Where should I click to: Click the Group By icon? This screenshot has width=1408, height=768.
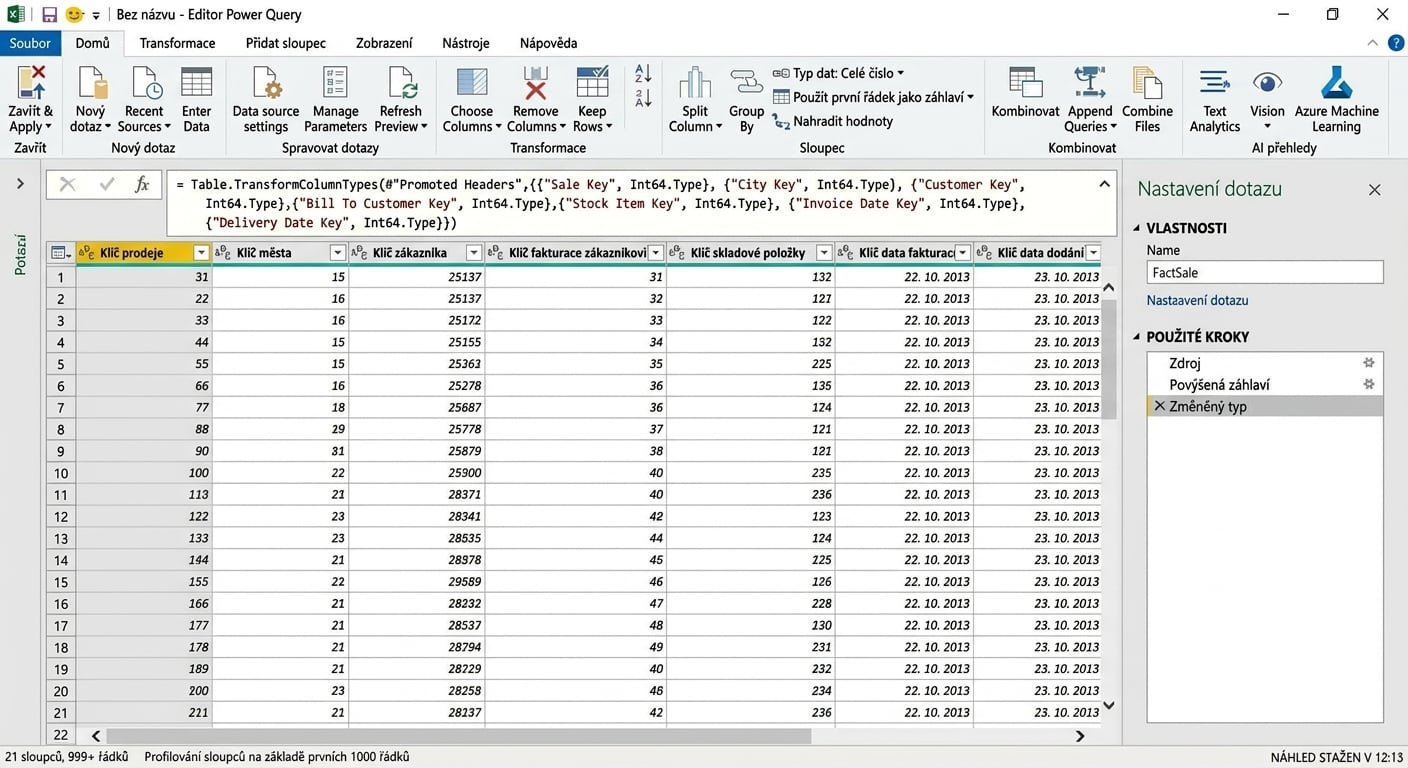pos(746,84)
